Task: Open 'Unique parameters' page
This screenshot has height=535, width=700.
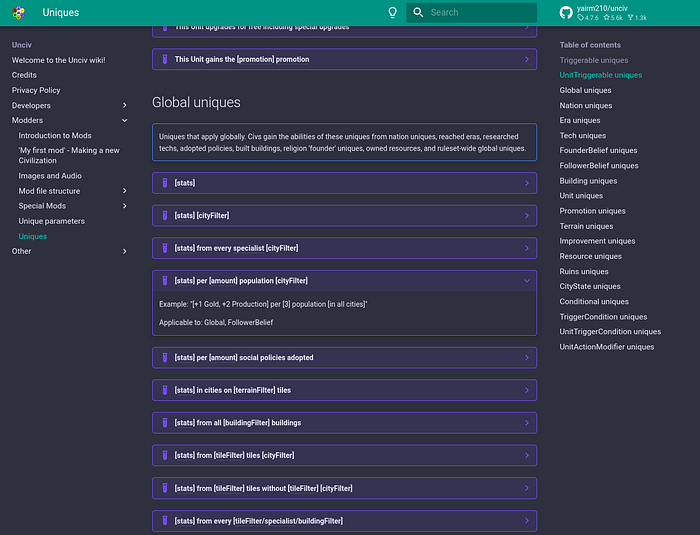Action: [x=51, y=221]
